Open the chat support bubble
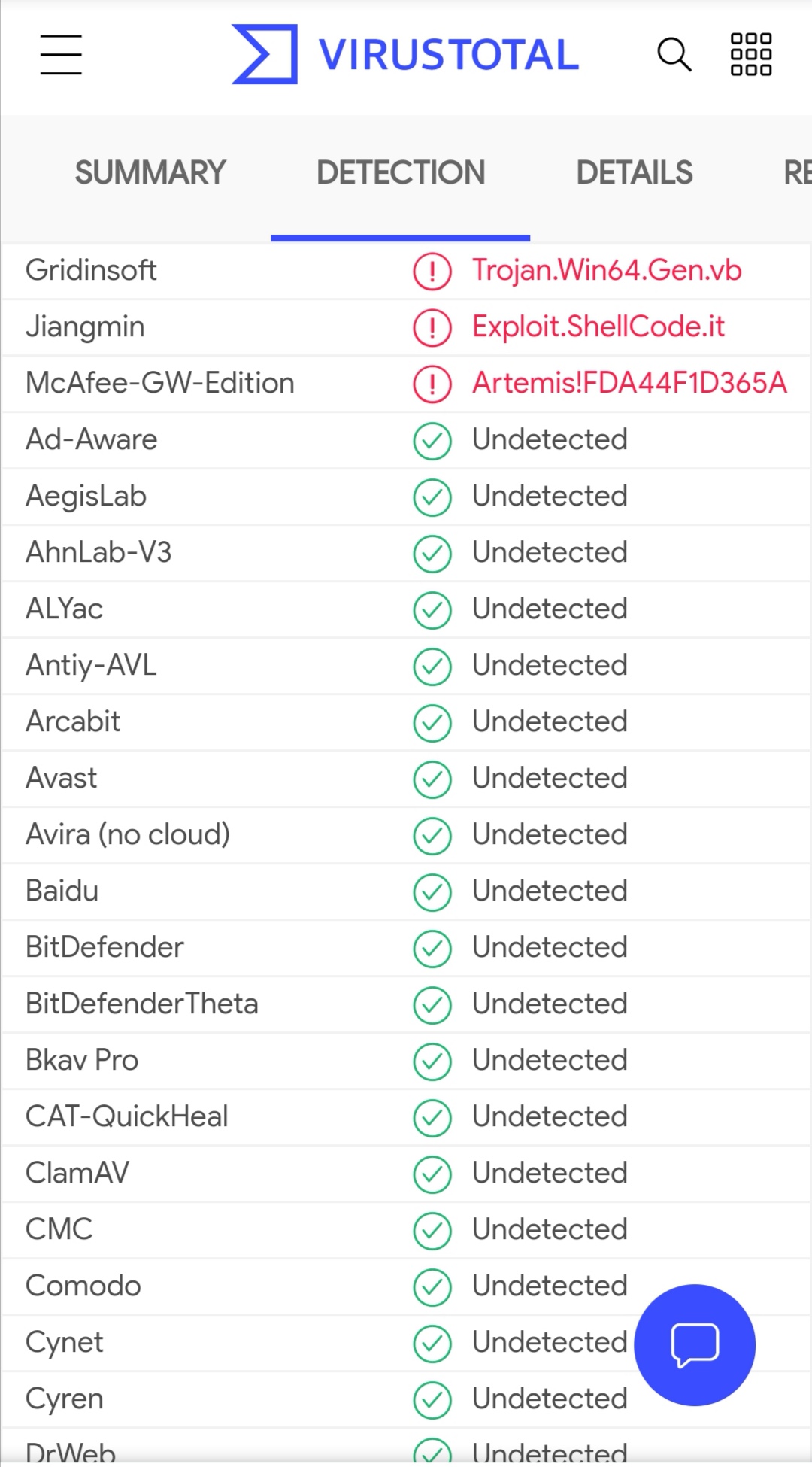812x1467 pixels. (x=693, y=1344)
